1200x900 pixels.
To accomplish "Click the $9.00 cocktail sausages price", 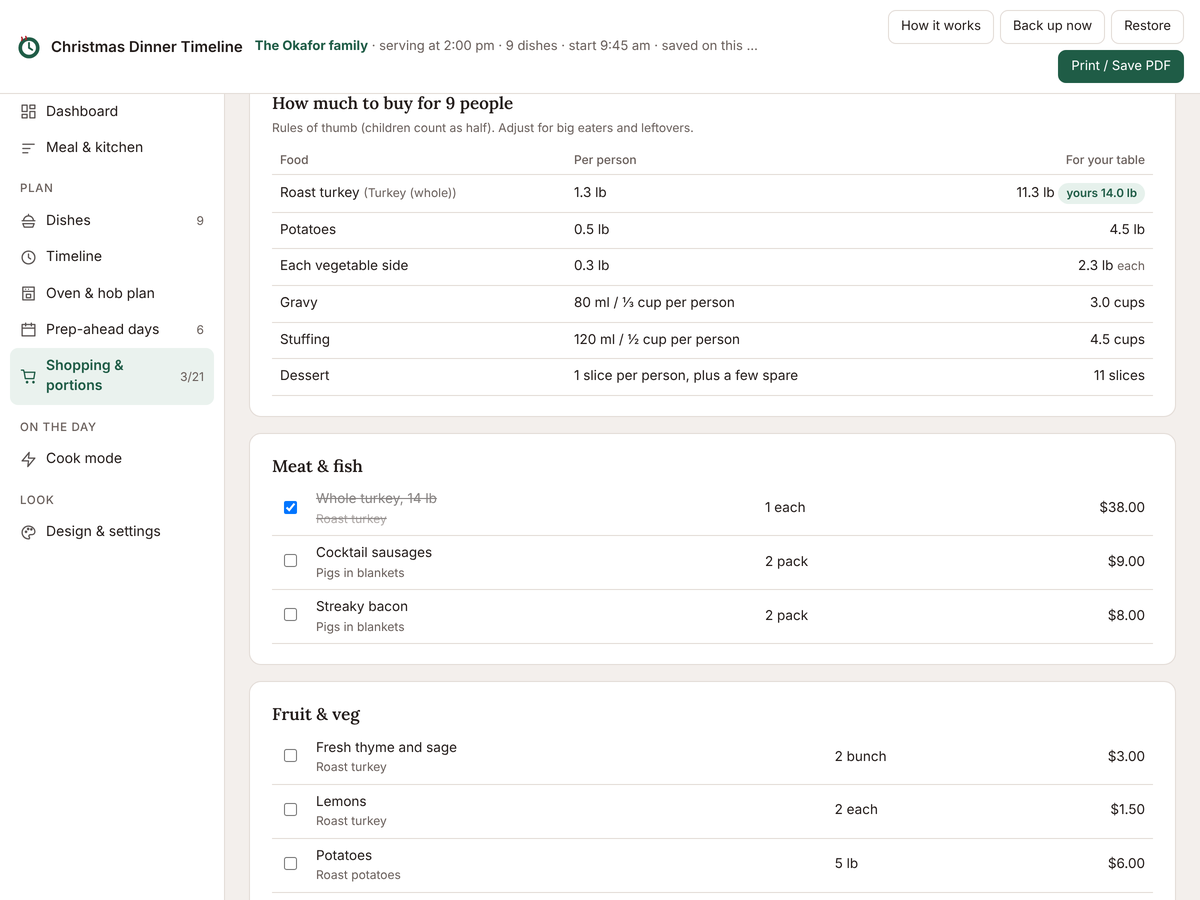I will point(1126,562).
